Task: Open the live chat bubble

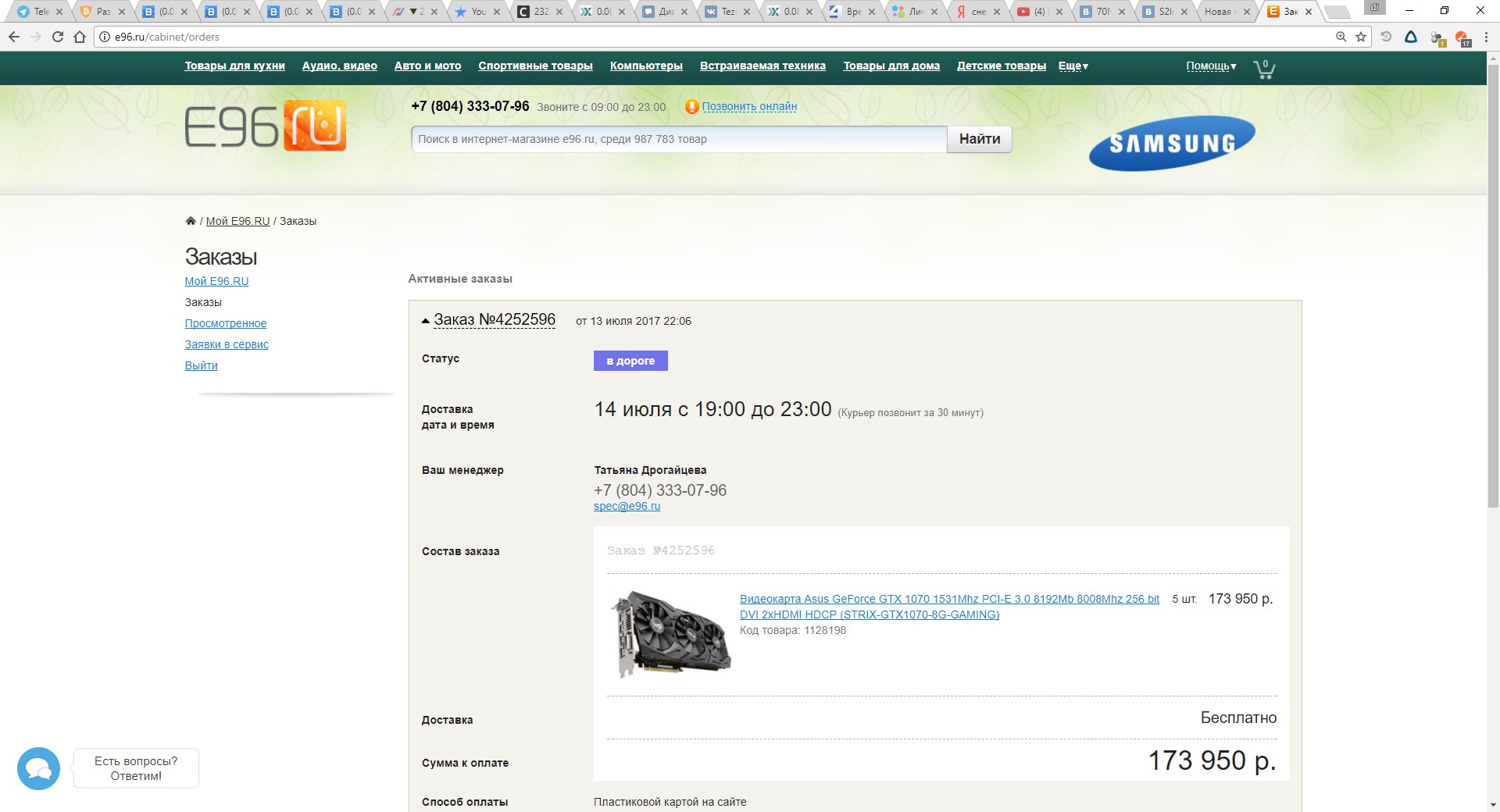Action: (x=38, y=769)
